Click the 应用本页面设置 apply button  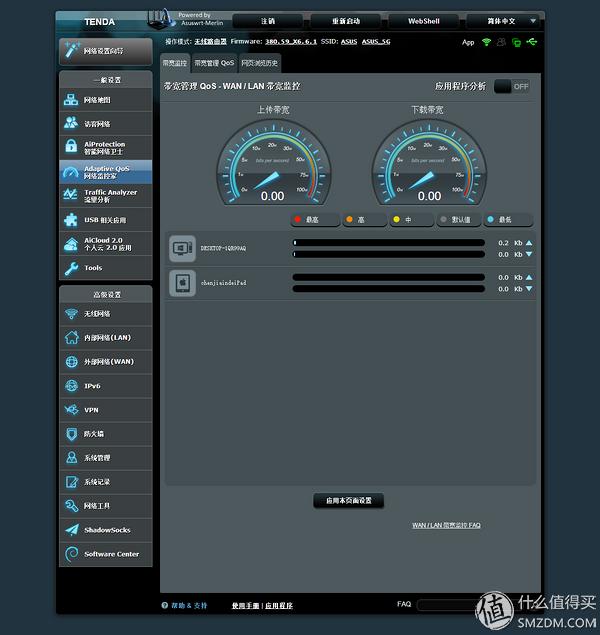coord(348,500)
